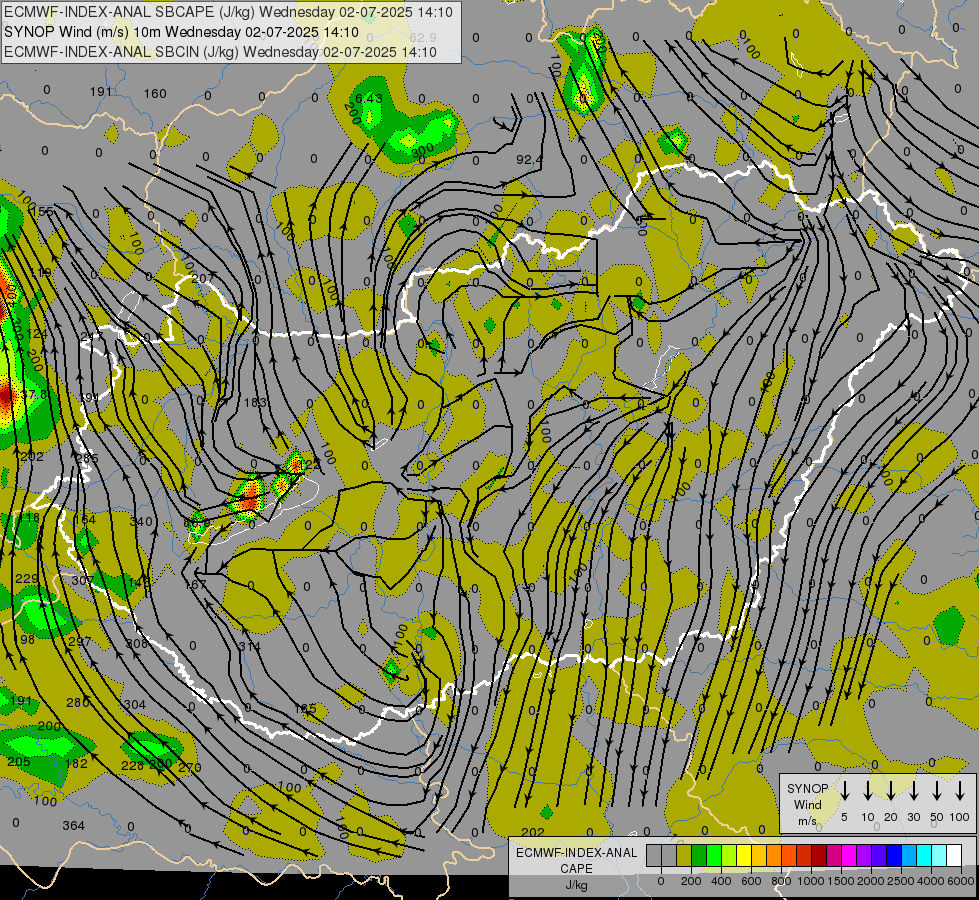The width and height of the screenshot is (979, 900).
Task: Select the dark red CAPE legend swatch
Action: (x=819, y=855)
